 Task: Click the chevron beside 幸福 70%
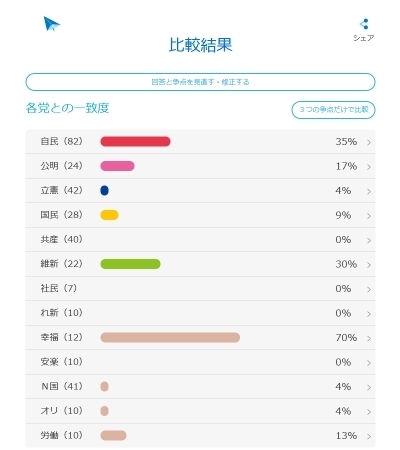pos(369,338)
